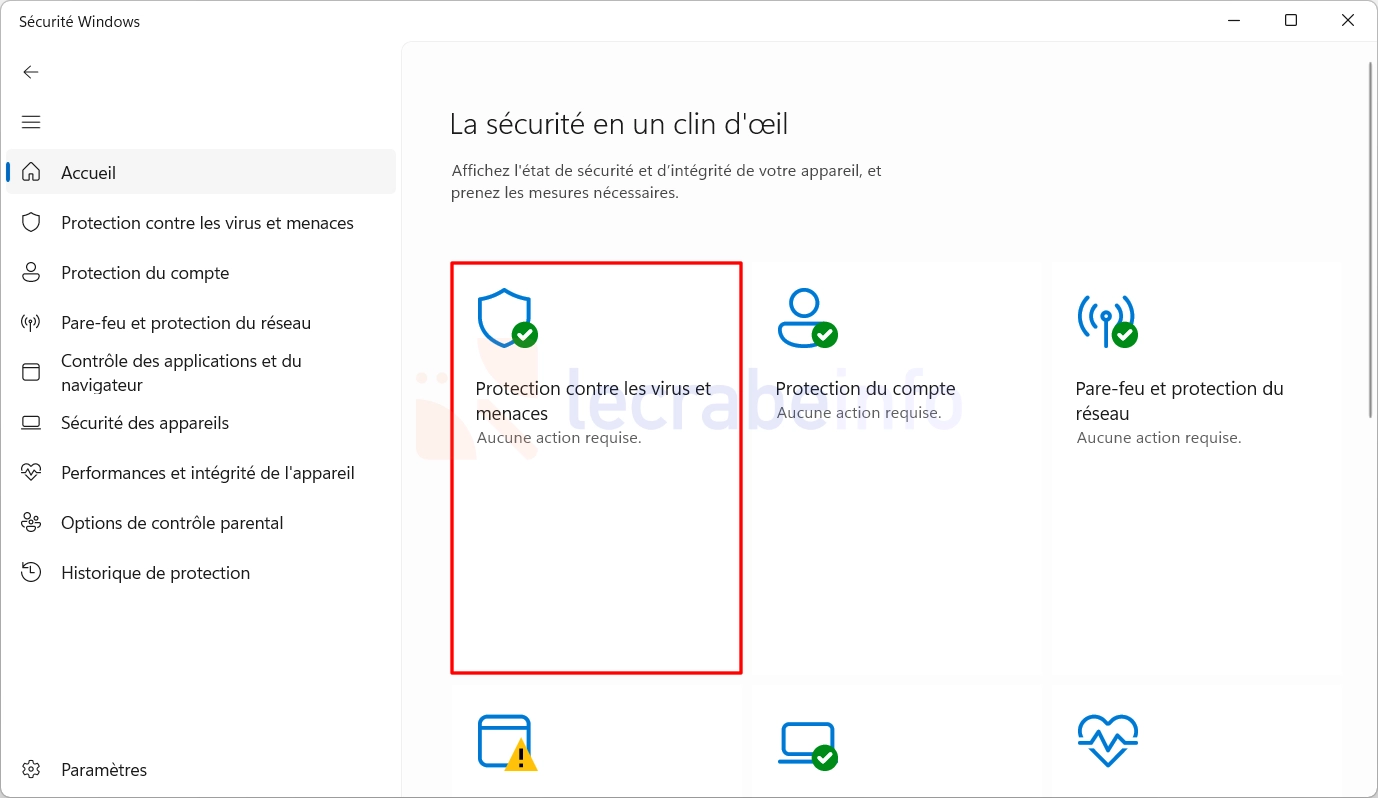Select Accueil in the sidebar

tap(201, 172)
